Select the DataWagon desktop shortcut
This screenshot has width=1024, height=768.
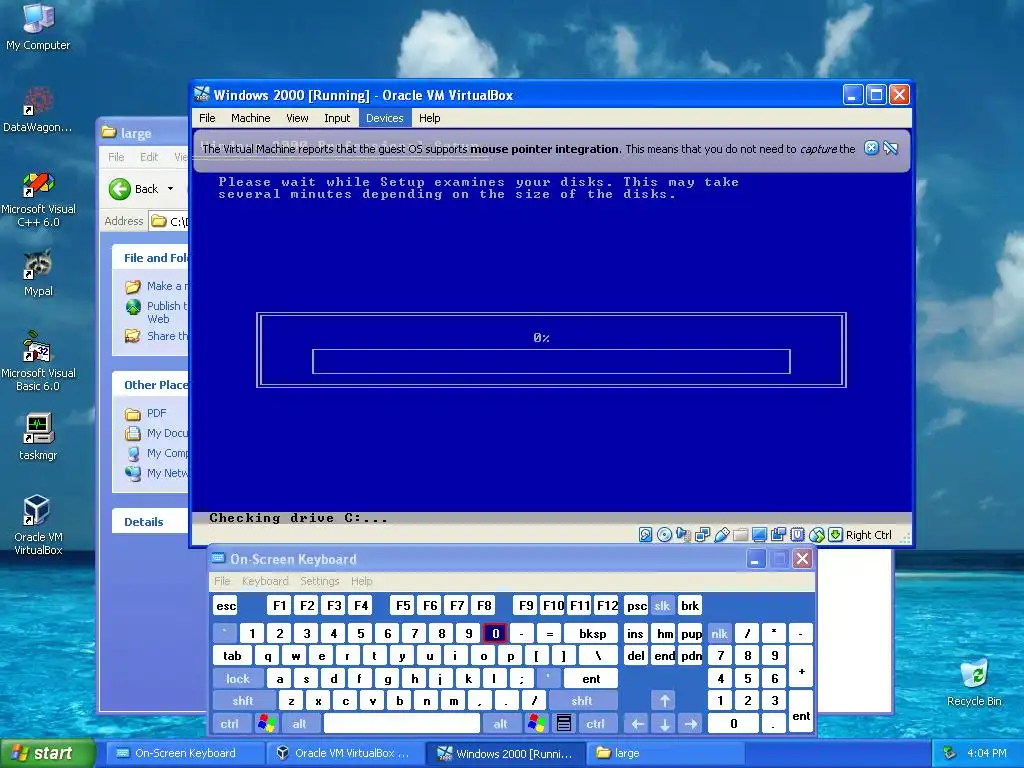(38, 109)
